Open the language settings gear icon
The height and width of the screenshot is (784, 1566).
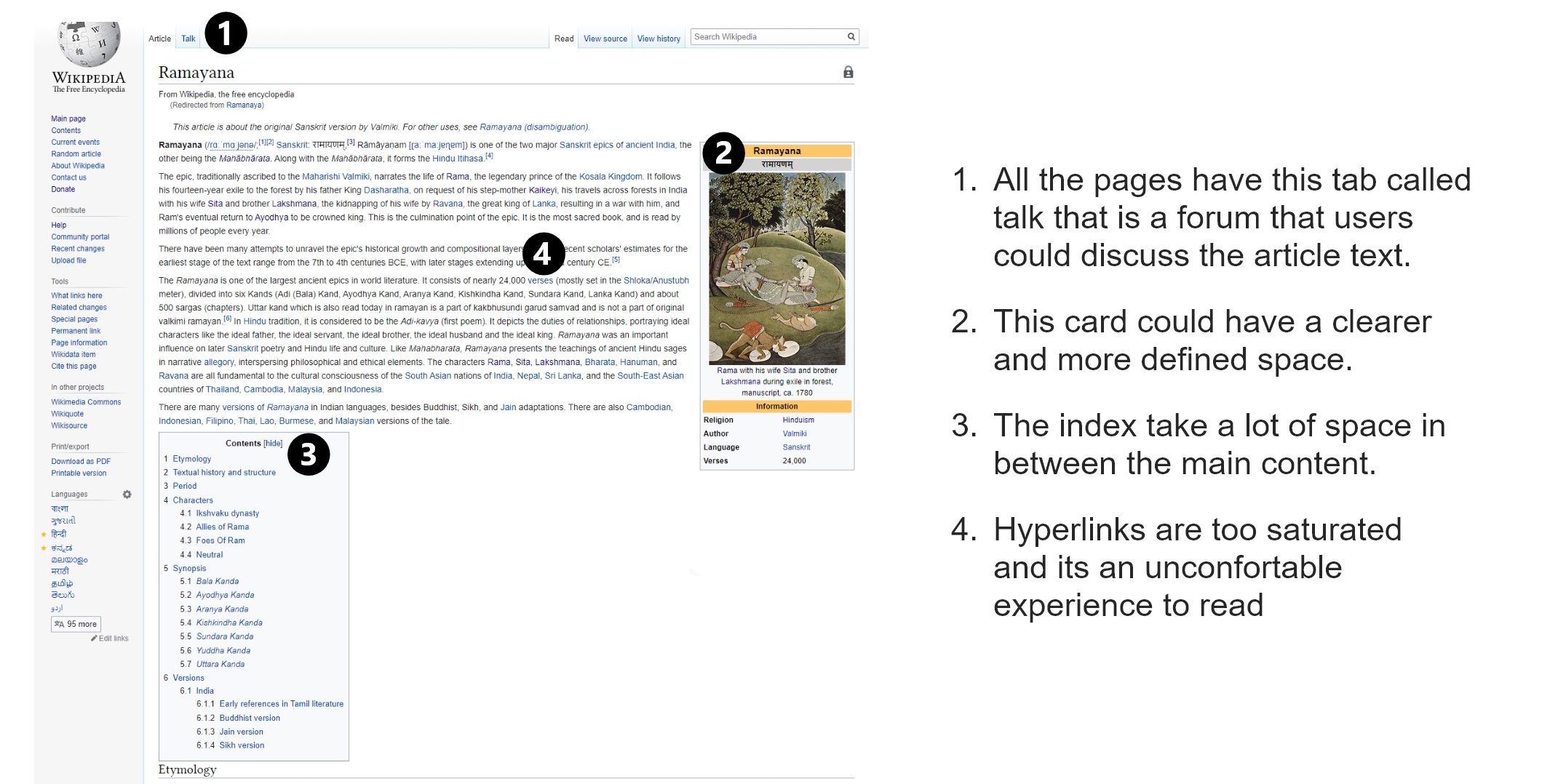[x=127, y=495]
